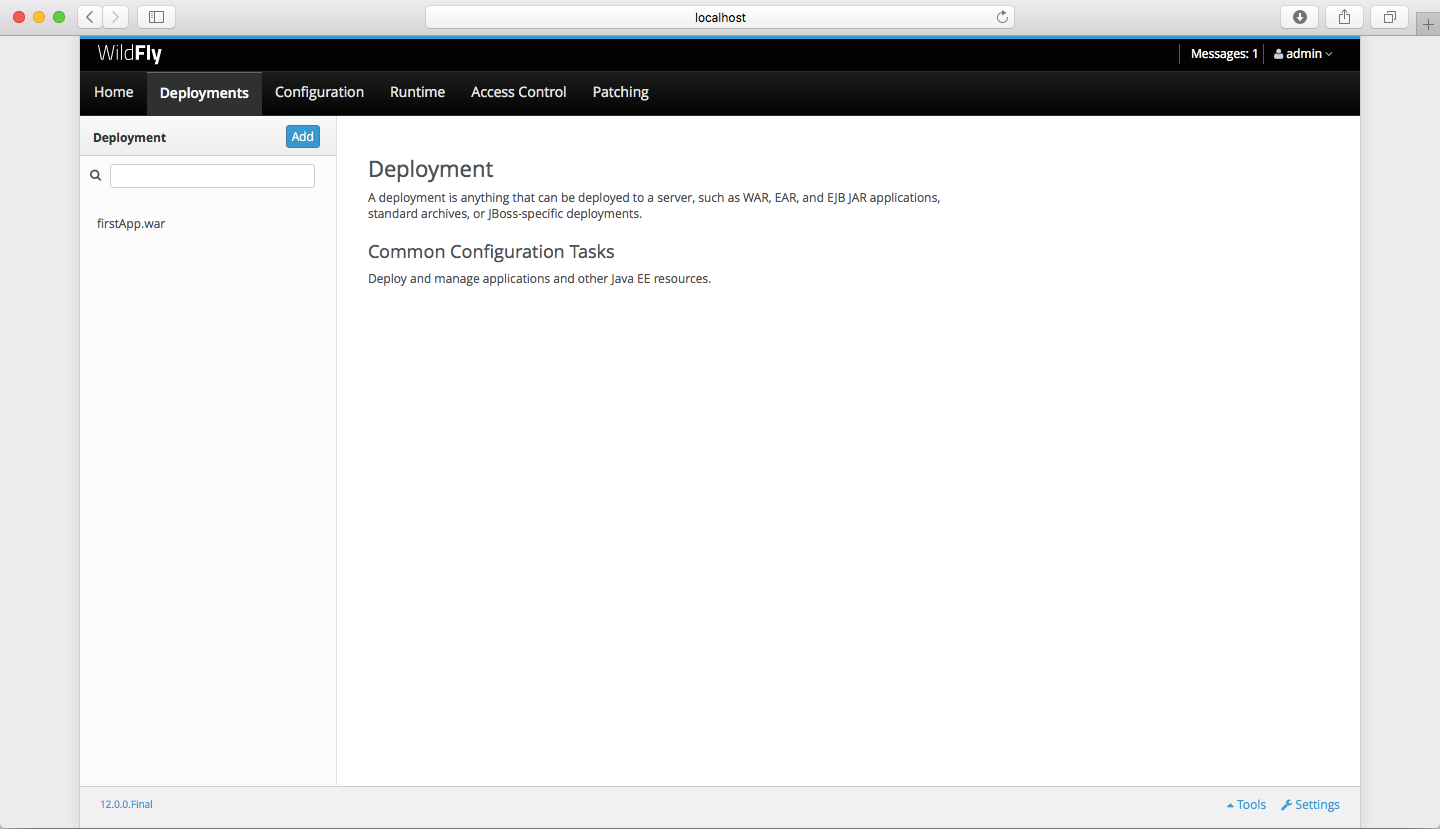Click the WildFly logo
The image size is (1440, 829).
click(x=130, y=54)
